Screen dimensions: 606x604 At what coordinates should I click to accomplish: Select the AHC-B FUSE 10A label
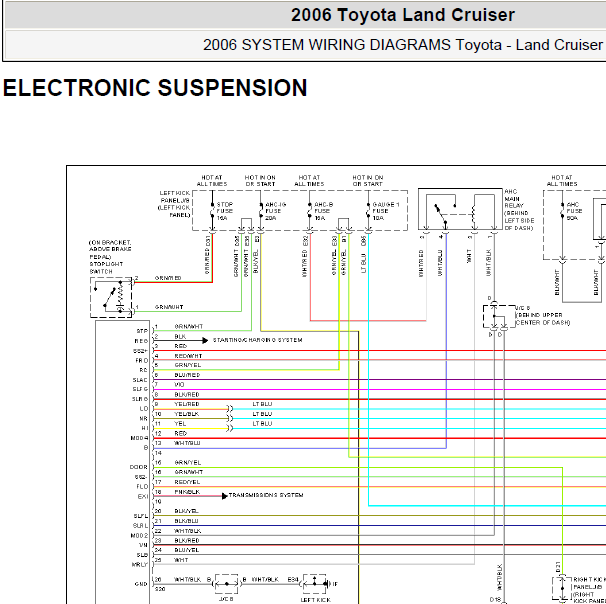click(x=323, y=211)
